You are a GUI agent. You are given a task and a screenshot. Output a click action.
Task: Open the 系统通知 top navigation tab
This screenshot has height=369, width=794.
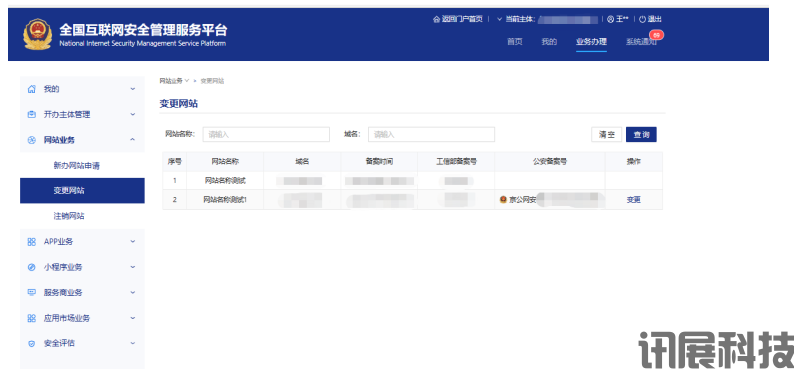641,42
